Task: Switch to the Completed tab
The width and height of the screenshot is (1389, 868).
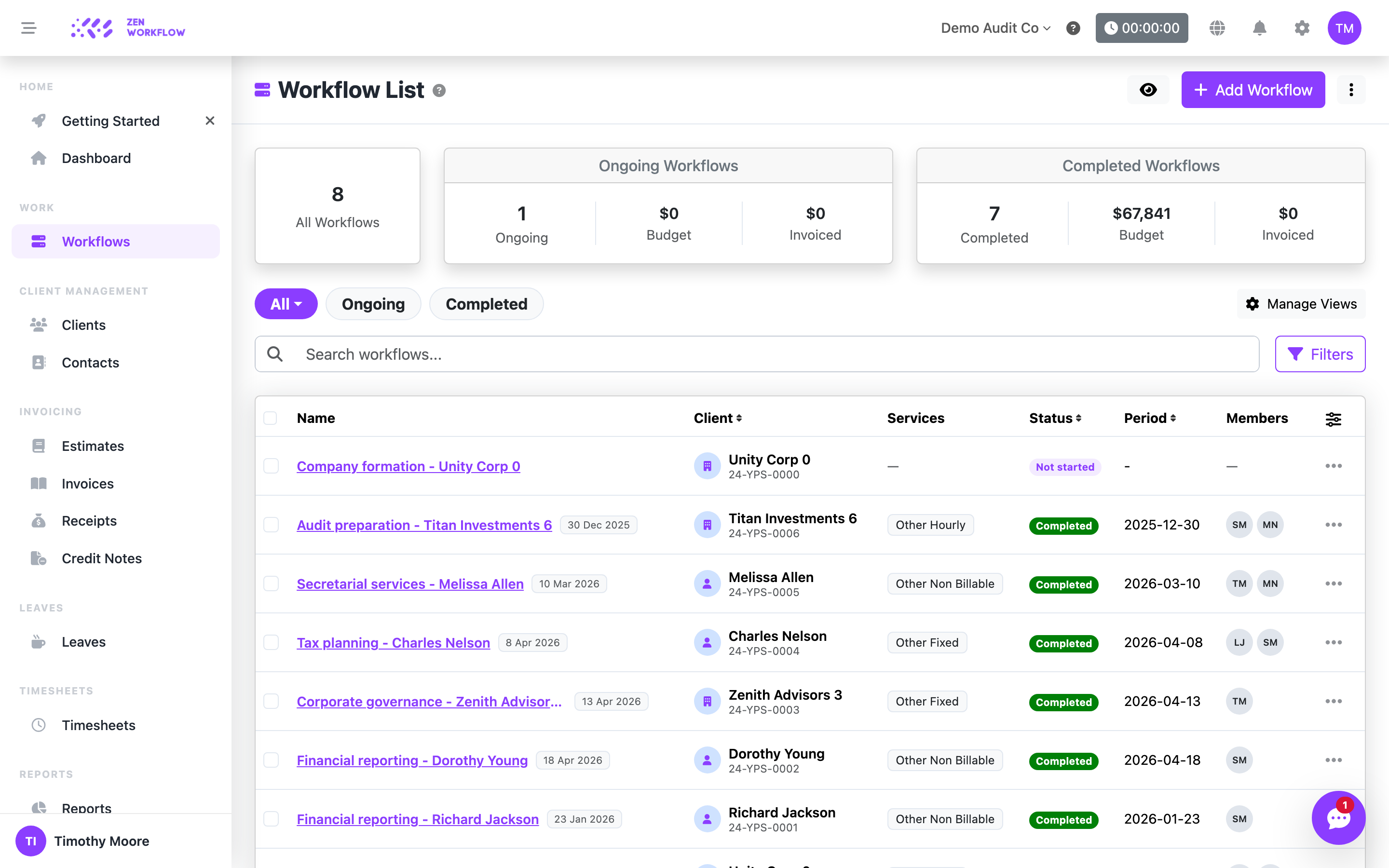Action: coord(486,304)
